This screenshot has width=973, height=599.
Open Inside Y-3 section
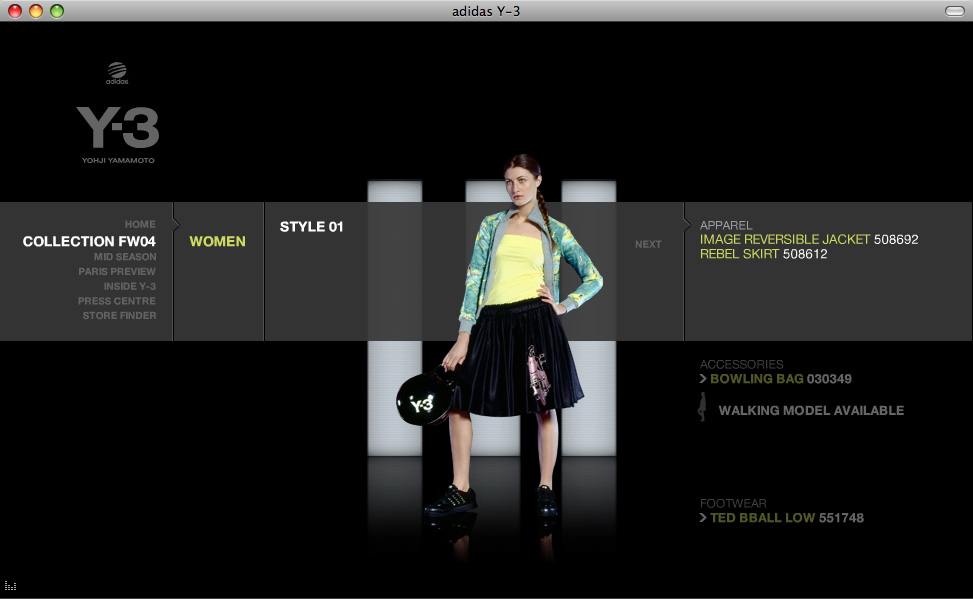click(x=130, y=286)
